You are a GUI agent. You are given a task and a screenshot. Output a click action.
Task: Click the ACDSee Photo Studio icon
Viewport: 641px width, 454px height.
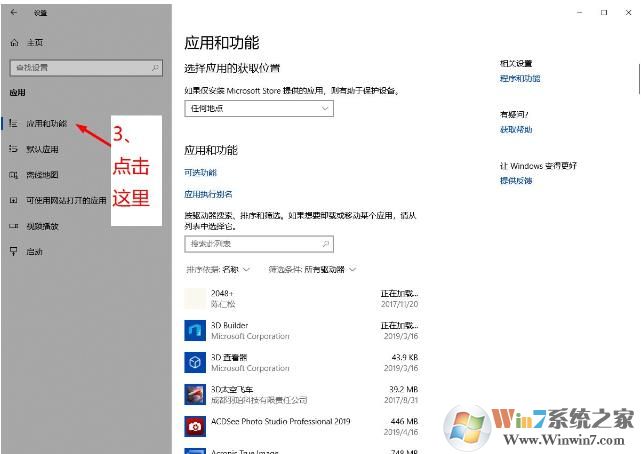coord(195,426)
